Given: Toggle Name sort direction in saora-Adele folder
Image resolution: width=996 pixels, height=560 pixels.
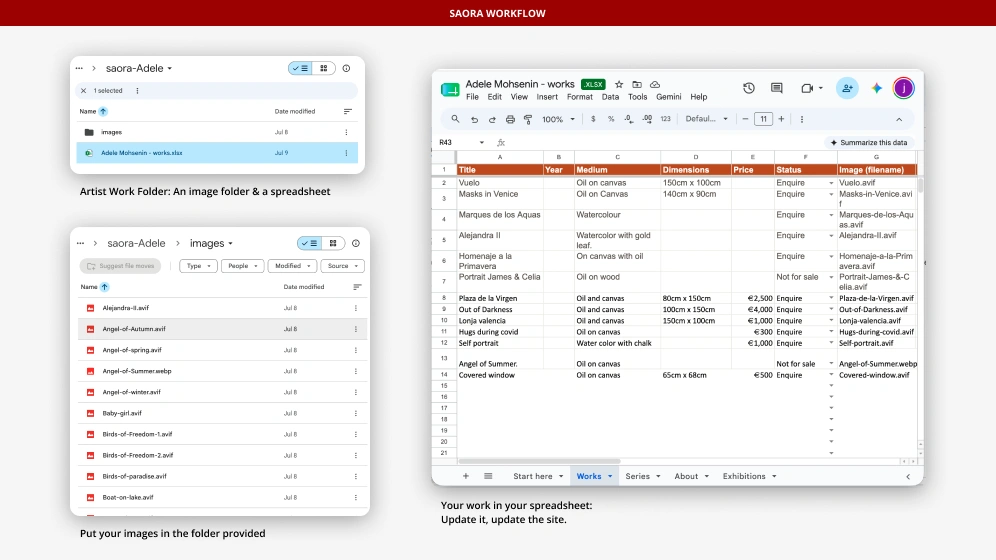Looking at the screenshot, I should [103, 111].
